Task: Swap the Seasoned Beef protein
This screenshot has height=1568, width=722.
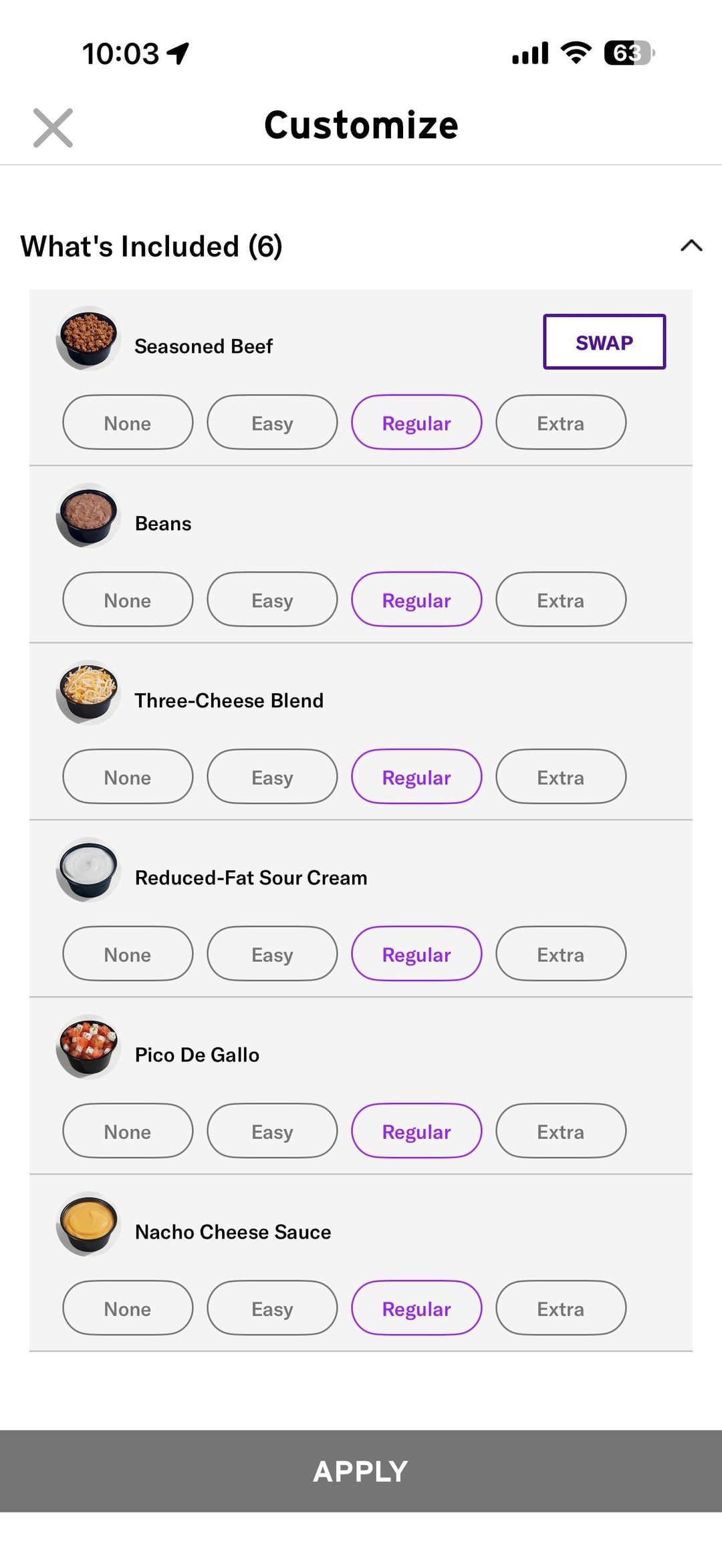Action: tap(604, 342)
